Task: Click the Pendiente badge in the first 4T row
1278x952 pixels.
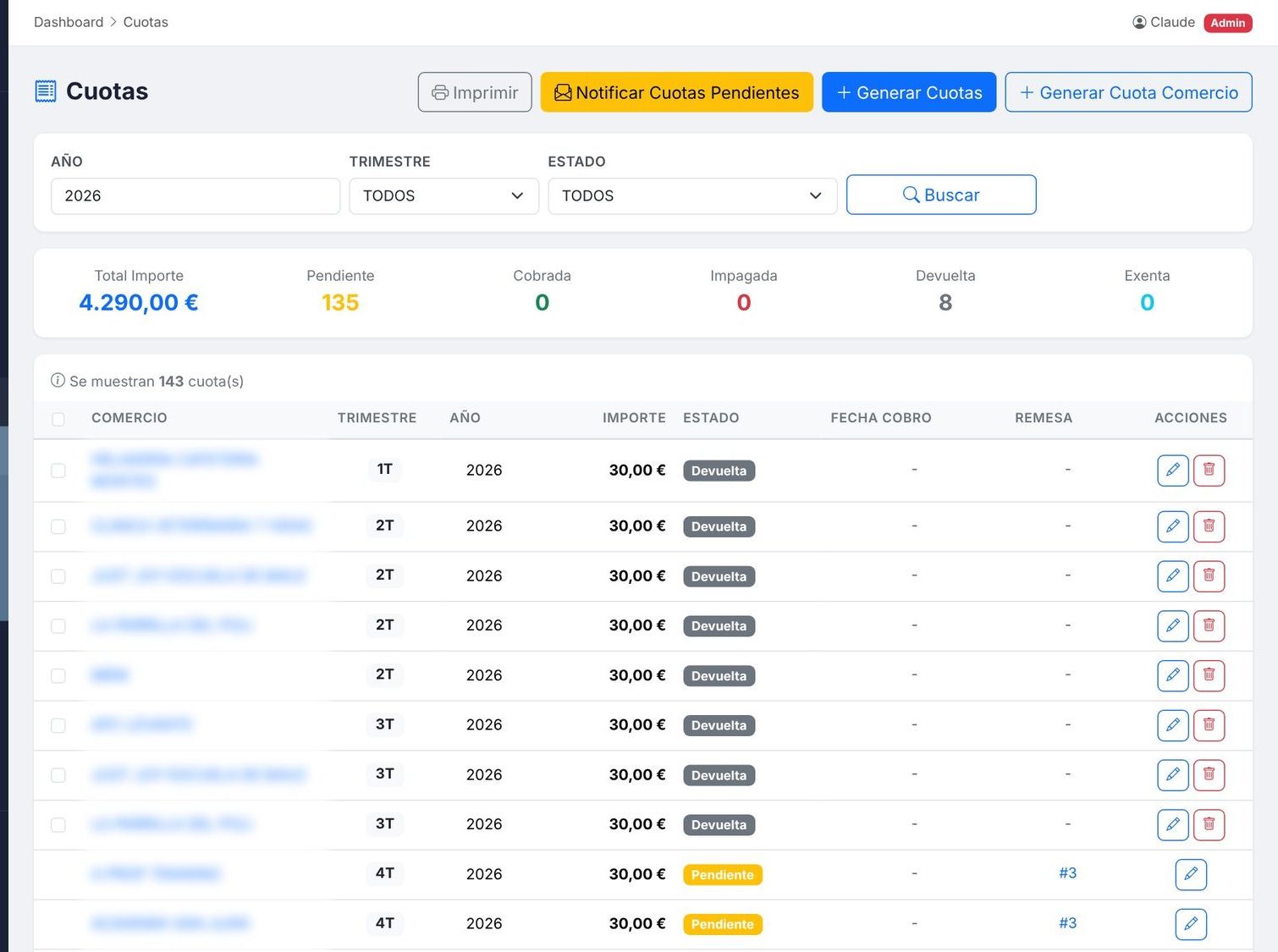Action: click(x=723, y=875)
